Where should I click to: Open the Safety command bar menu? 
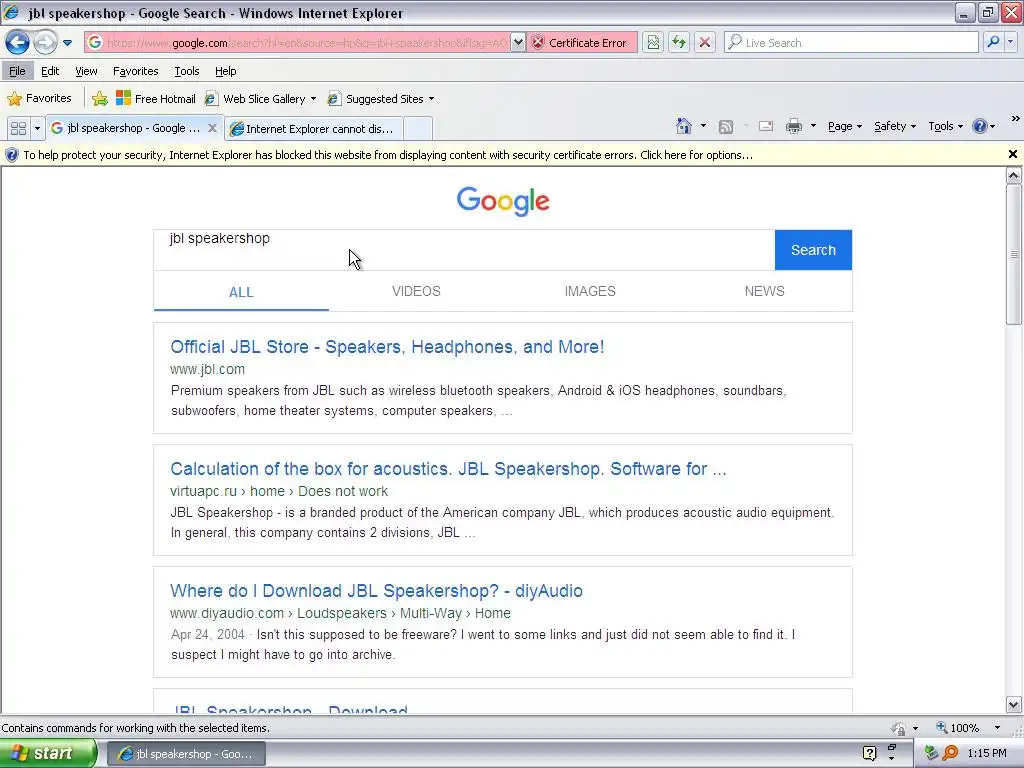click(895, 126)
